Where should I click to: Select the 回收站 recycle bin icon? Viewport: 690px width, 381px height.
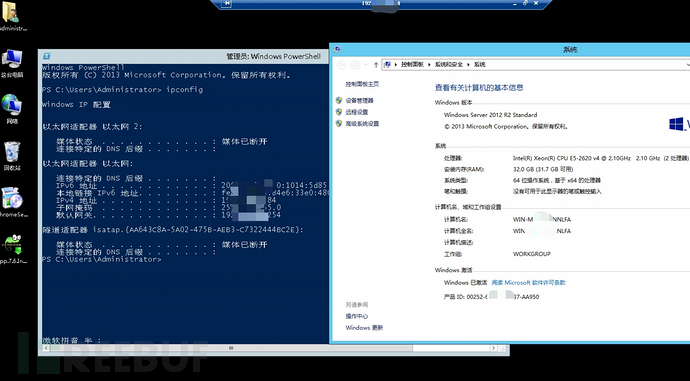pos(12,155)
